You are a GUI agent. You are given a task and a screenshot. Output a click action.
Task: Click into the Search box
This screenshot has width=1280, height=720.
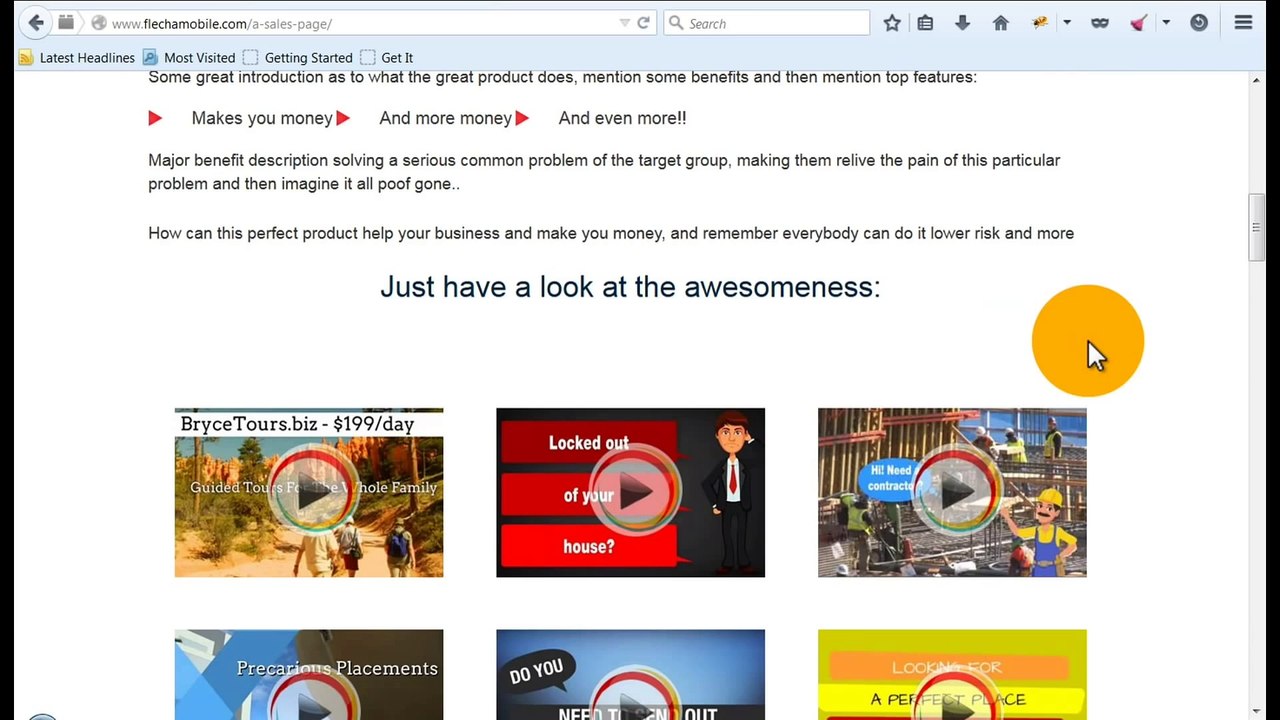pyautogui.click(x=766, y=23)
